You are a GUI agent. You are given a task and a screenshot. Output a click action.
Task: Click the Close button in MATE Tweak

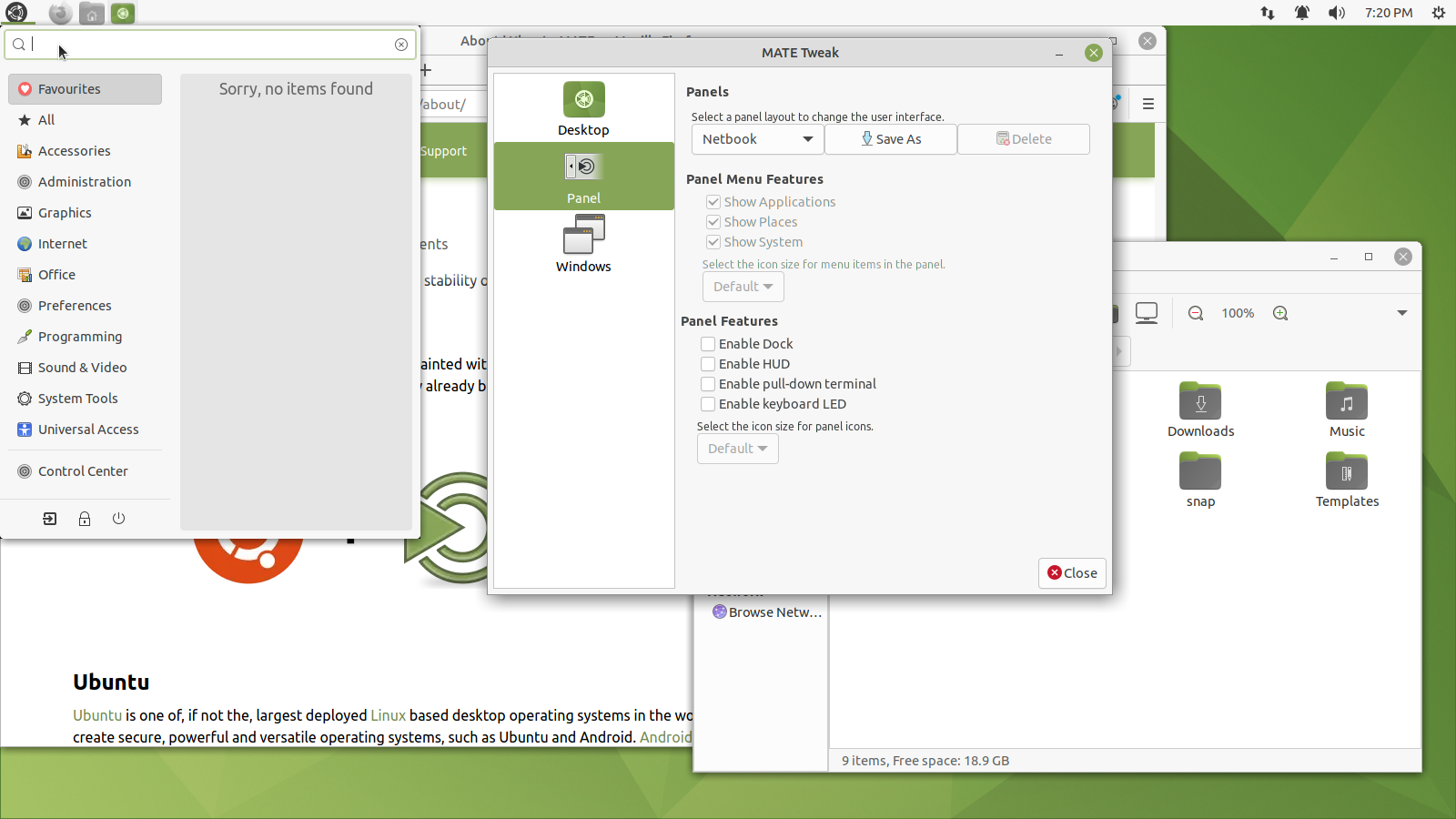(x=1072, y=573)
